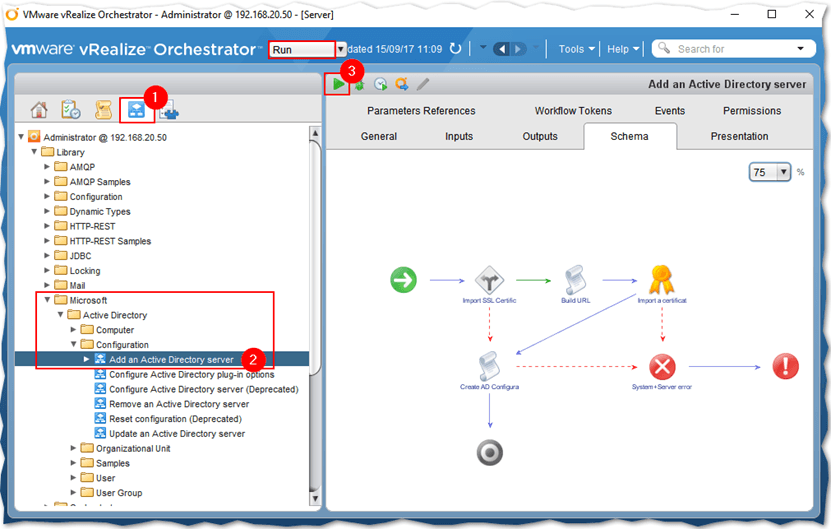
Task: Start the workflow with green play icon
Action: click(x=338, y=84)
